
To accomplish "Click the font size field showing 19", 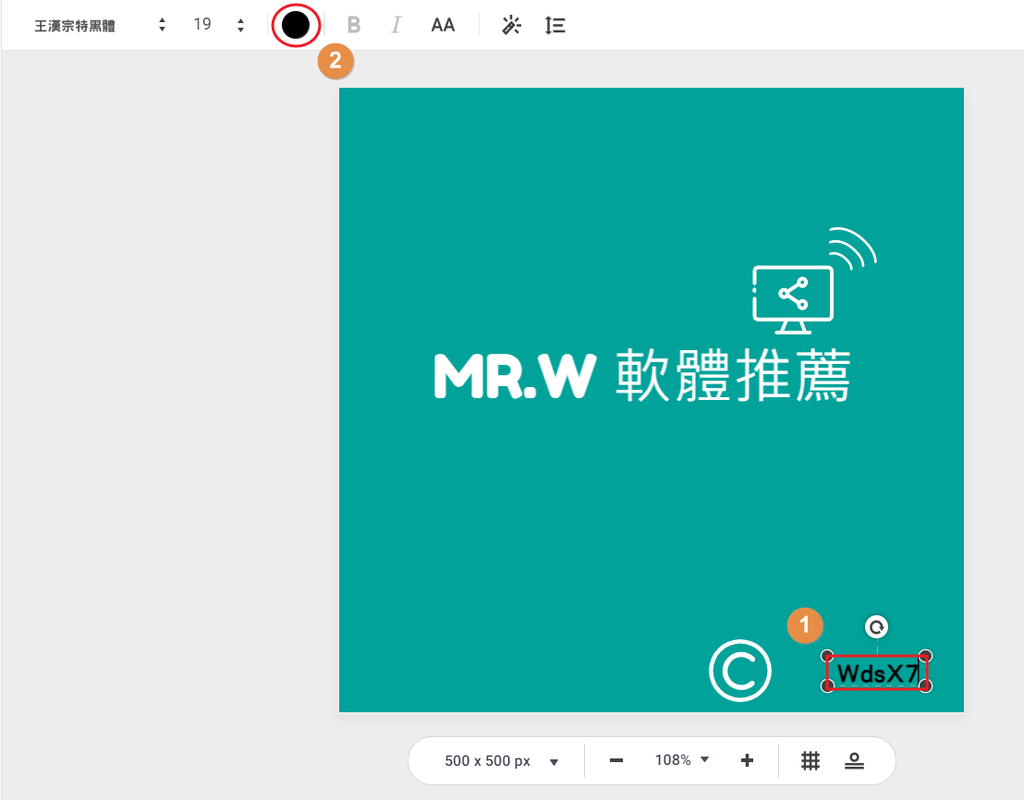I will click(202, 25).
